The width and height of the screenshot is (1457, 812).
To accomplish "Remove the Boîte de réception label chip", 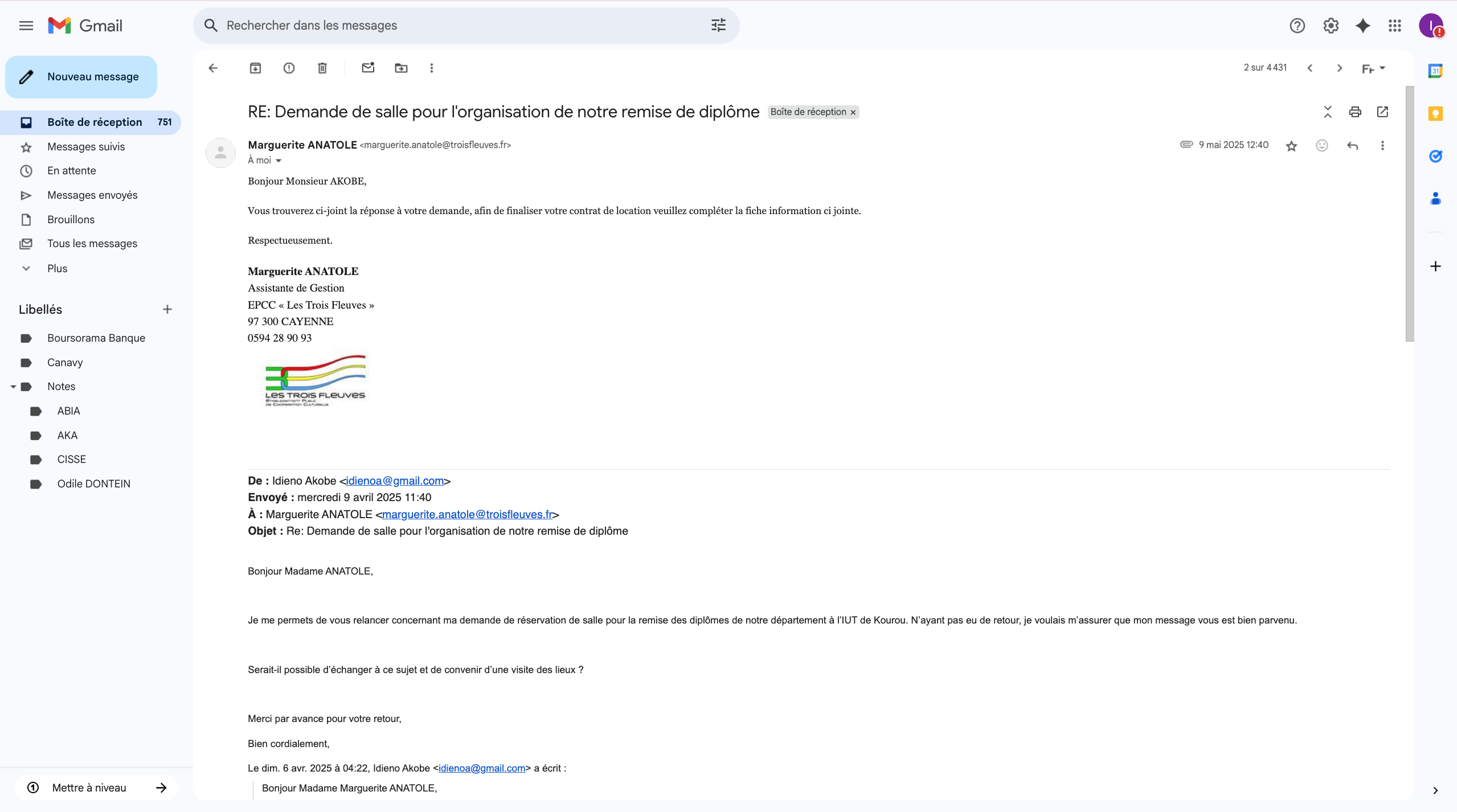I will tap(852, 112).
